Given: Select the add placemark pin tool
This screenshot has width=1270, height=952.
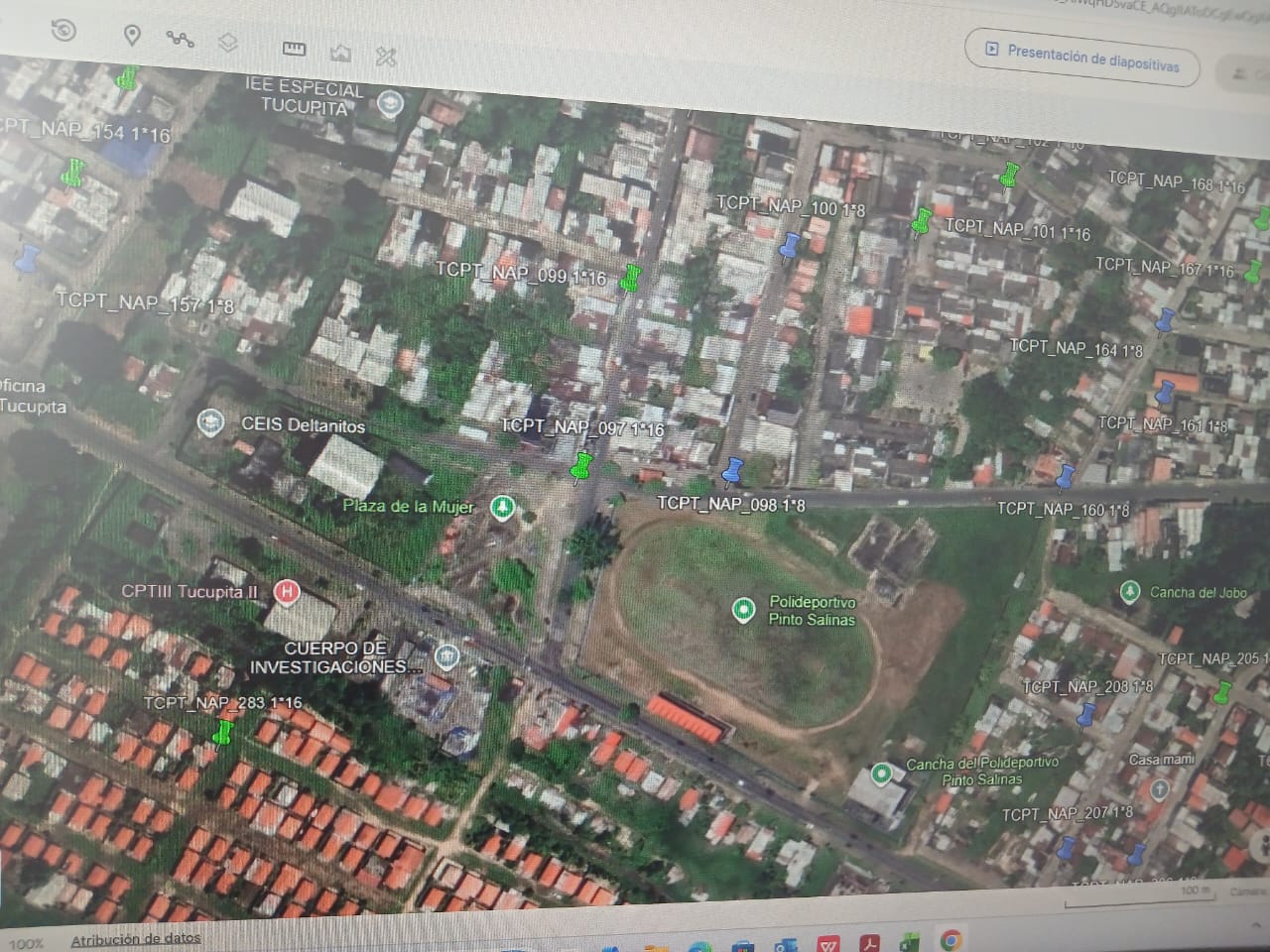Looking at the screenshot, I should click(x=131, y=36).
